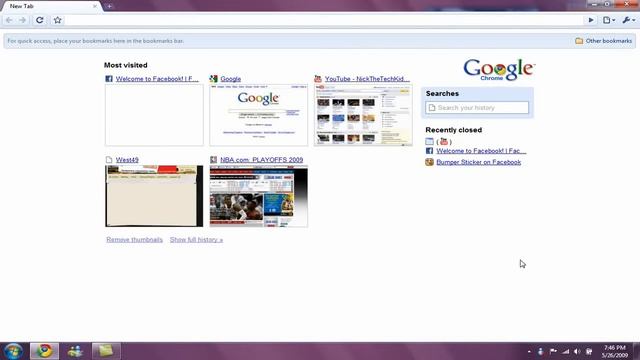Open the YouTube - NickTheTechKid link
Viewport: 640px width, 360px height.
[367, 79]
